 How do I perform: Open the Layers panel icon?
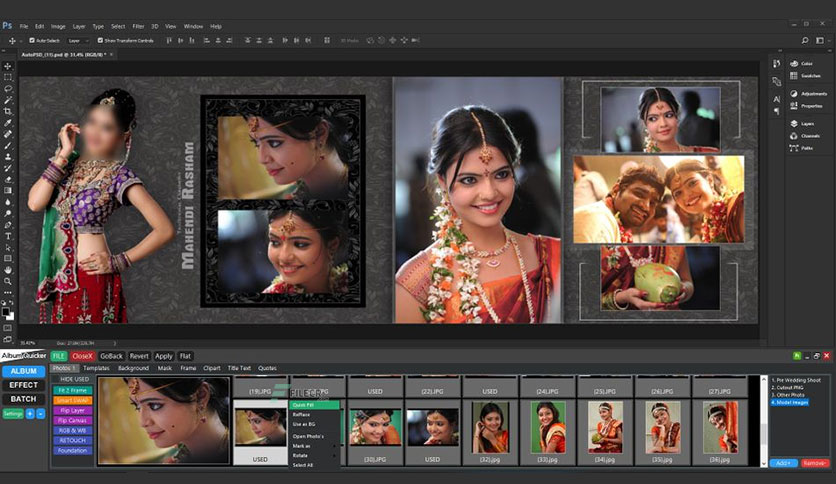coord(794,123)
